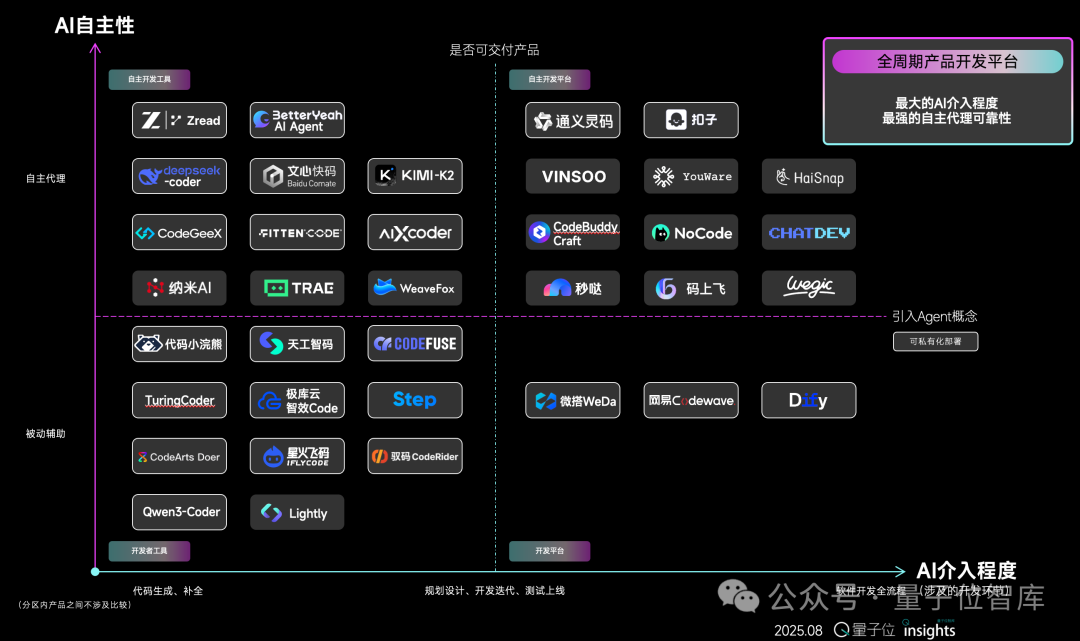Select the Dify logo
Image resolution: width=1080 pixels, height=641 pixels.
click(808, 400)
